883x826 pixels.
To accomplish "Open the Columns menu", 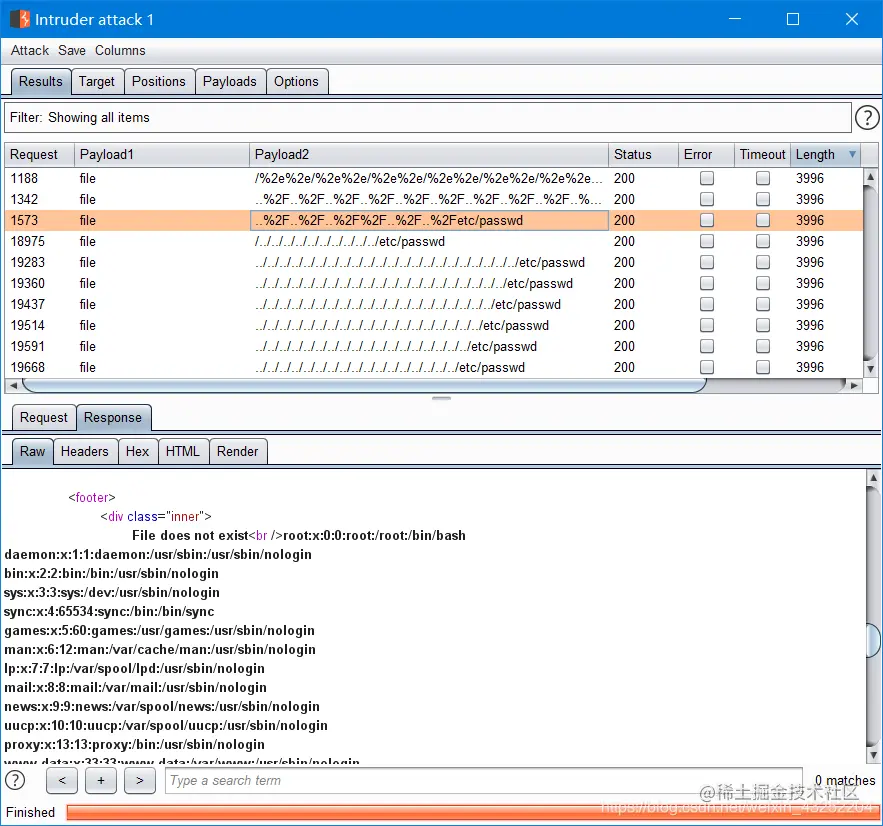I will point(120,51).
